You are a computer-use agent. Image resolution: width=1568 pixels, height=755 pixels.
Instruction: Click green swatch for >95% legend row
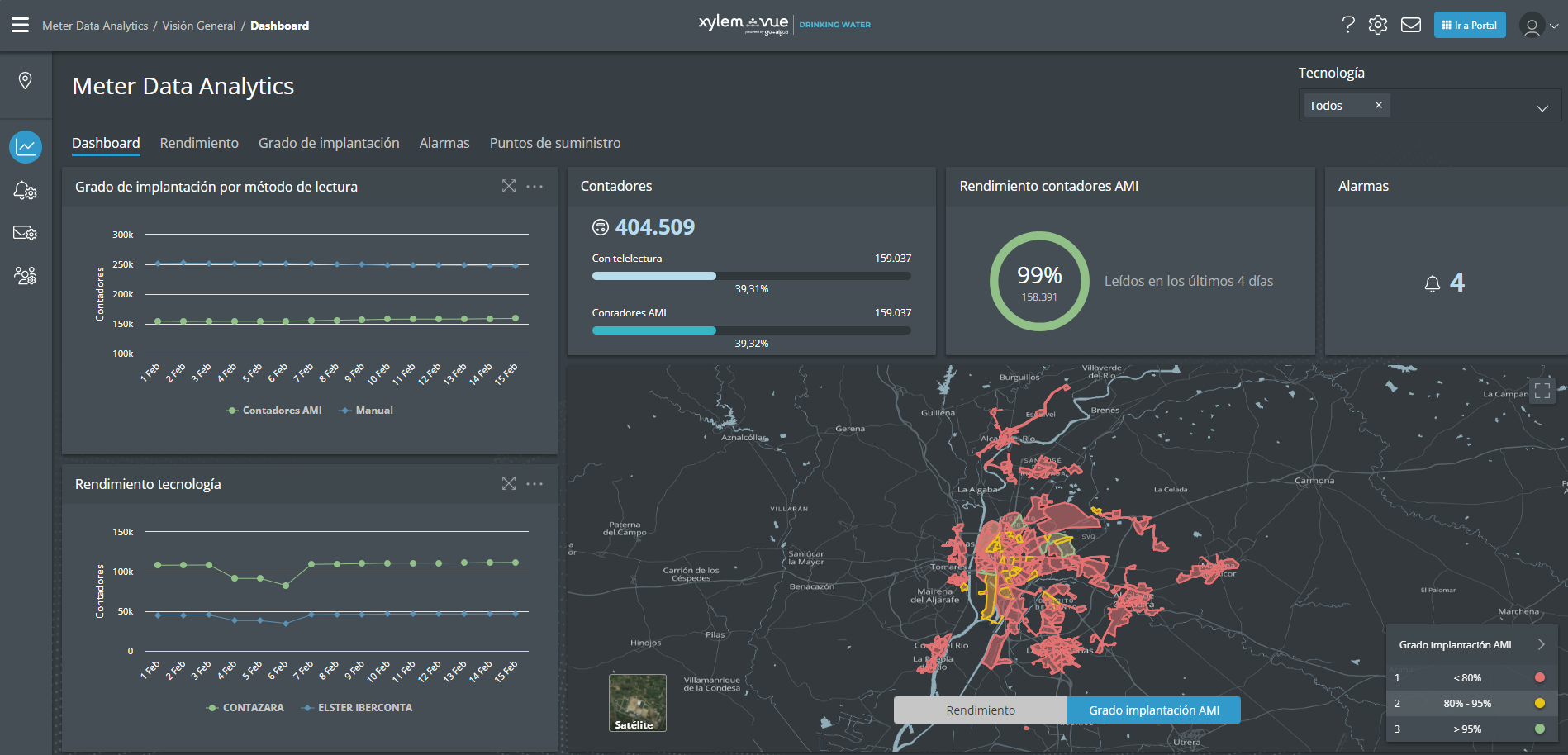[1540, 729]
